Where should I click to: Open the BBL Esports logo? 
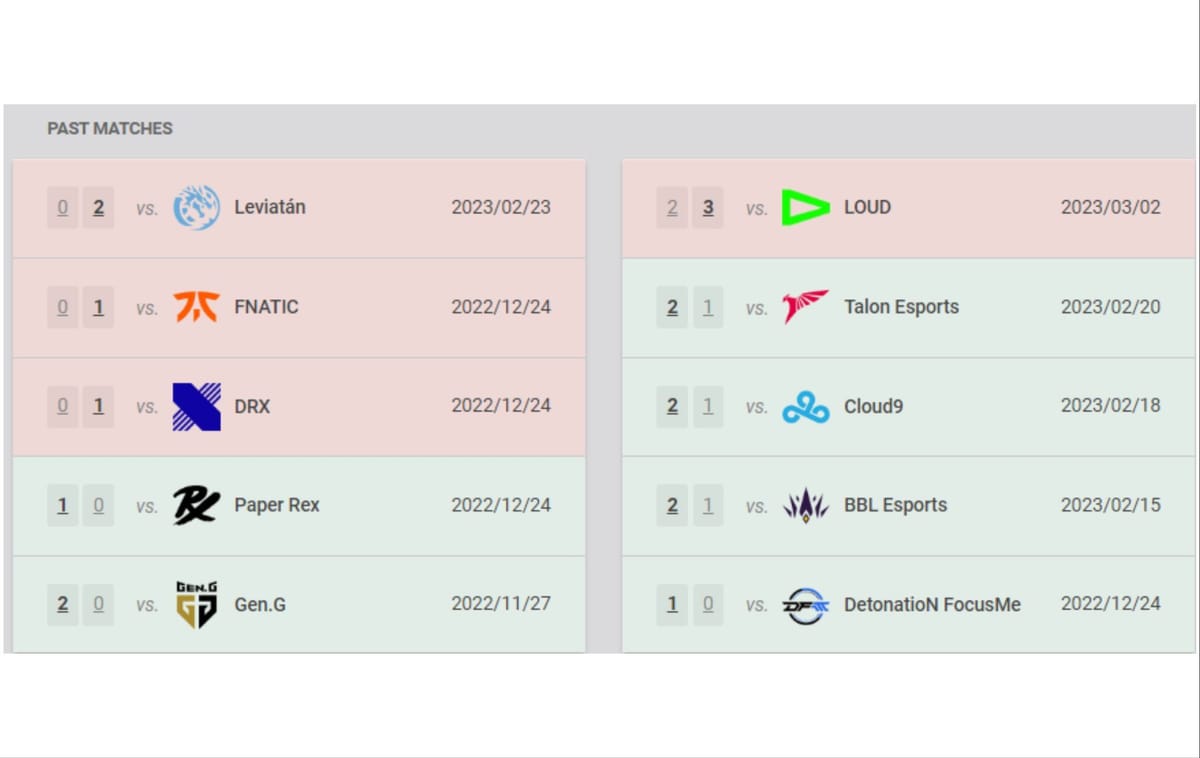click(x=805, y=505)
